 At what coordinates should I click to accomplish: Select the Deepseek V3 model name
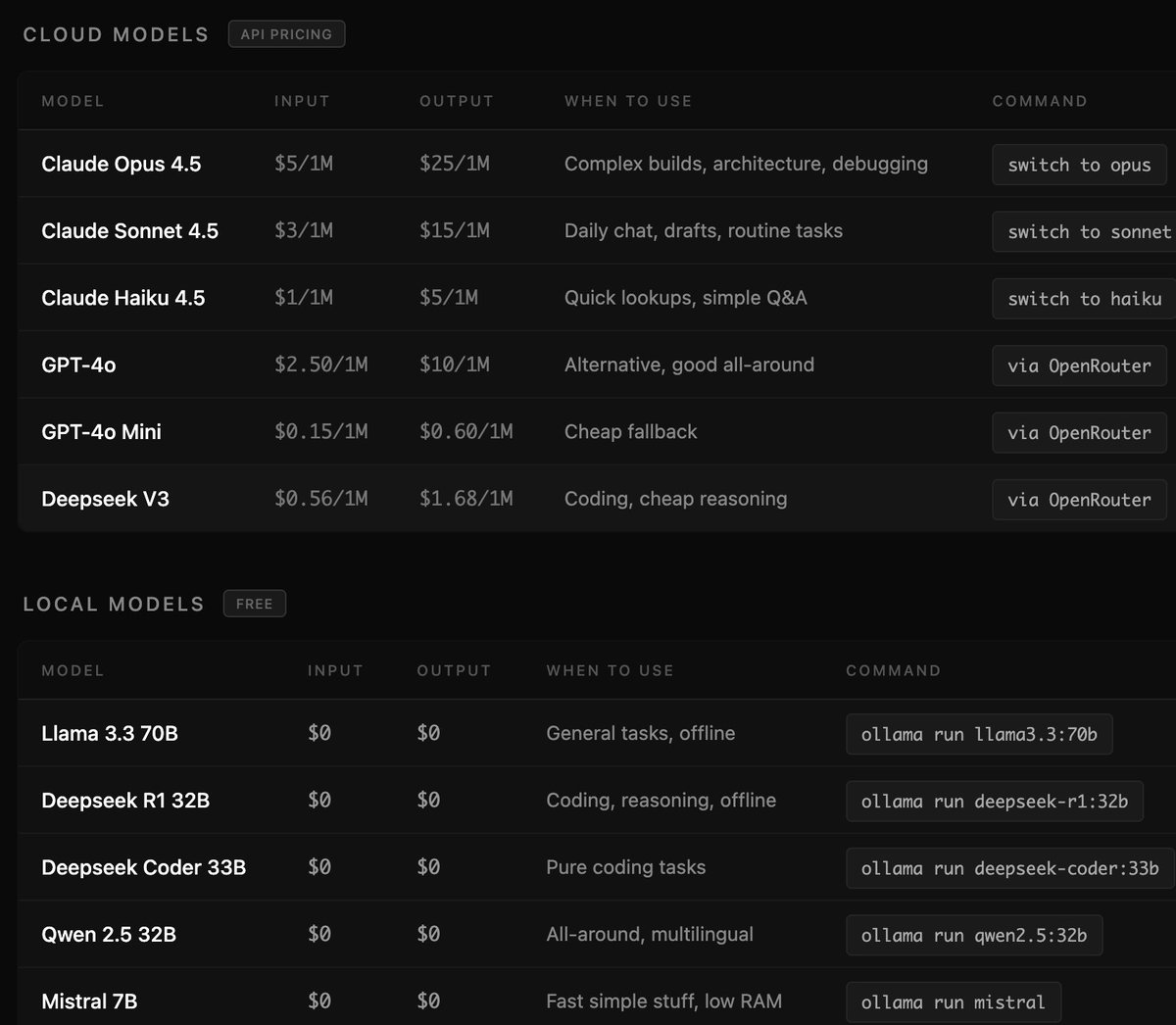pos(106,499)
